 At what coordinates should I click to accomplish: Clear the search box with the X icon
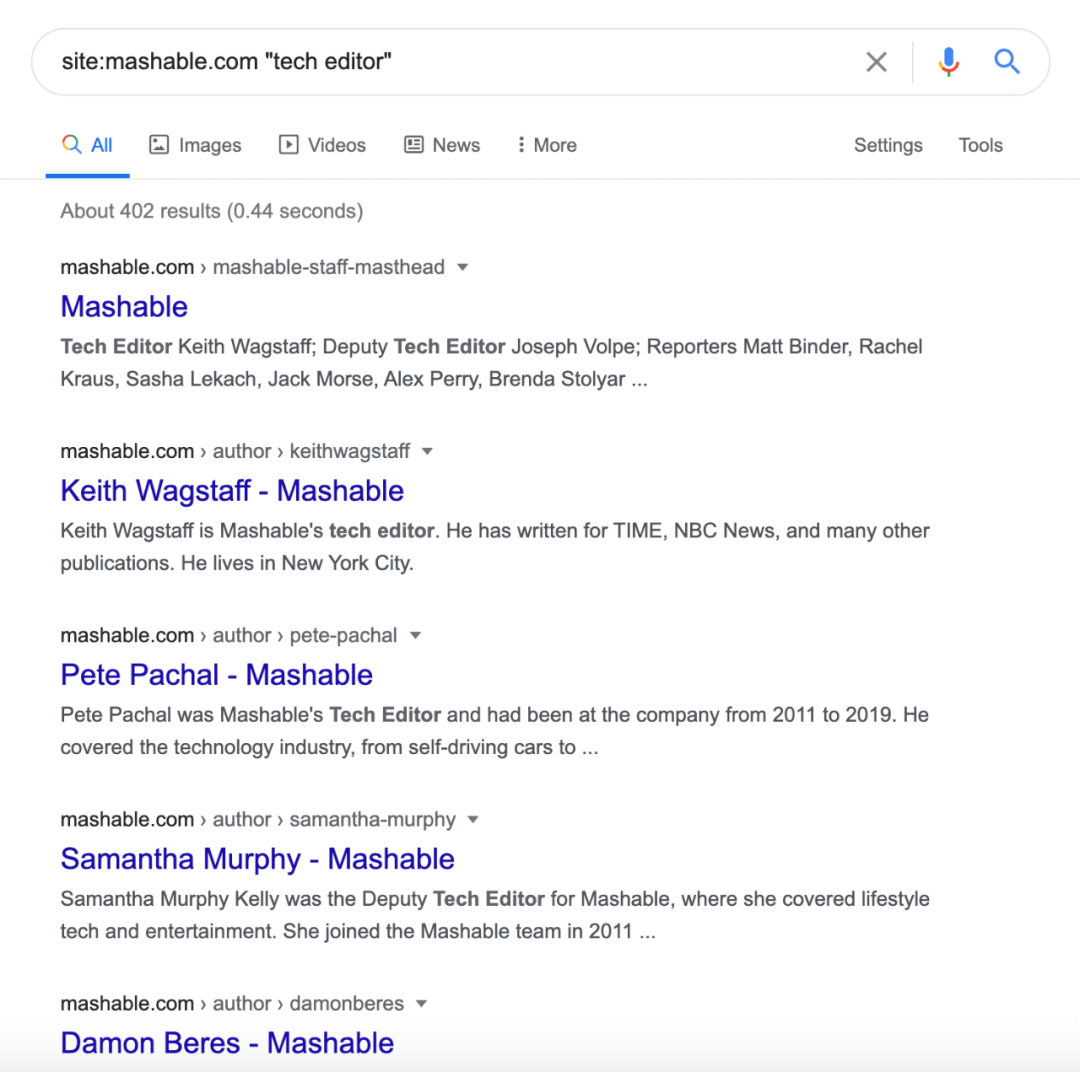(x=876, y=62)
